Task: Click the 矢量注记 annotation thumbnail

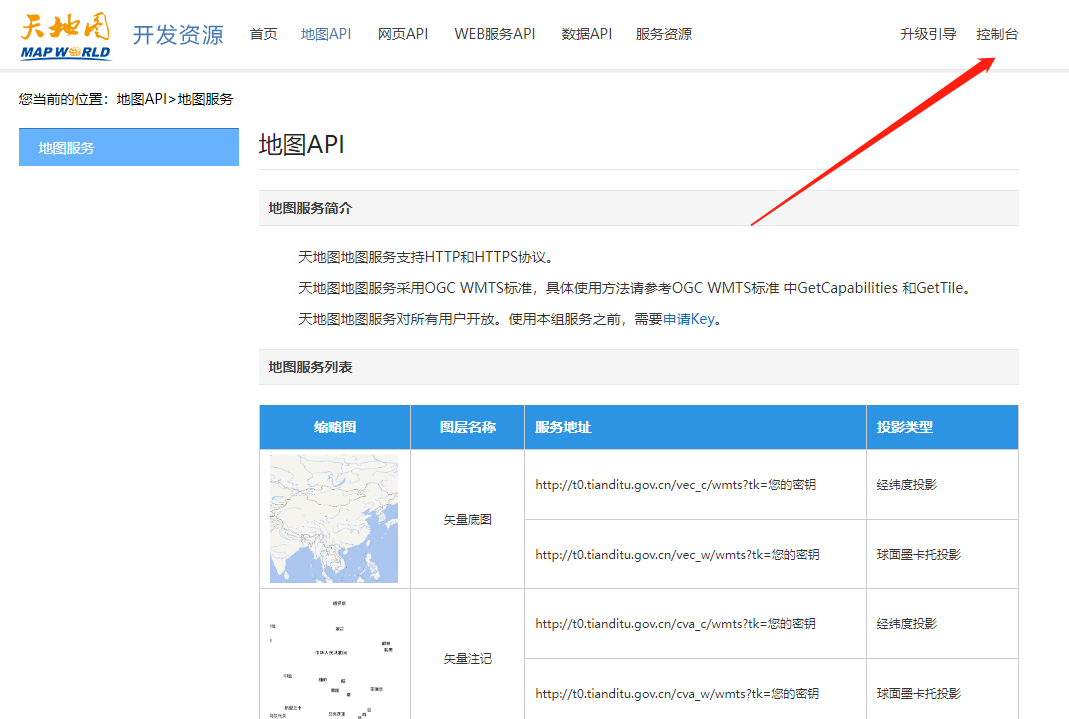Action: (x=334, y=658)
